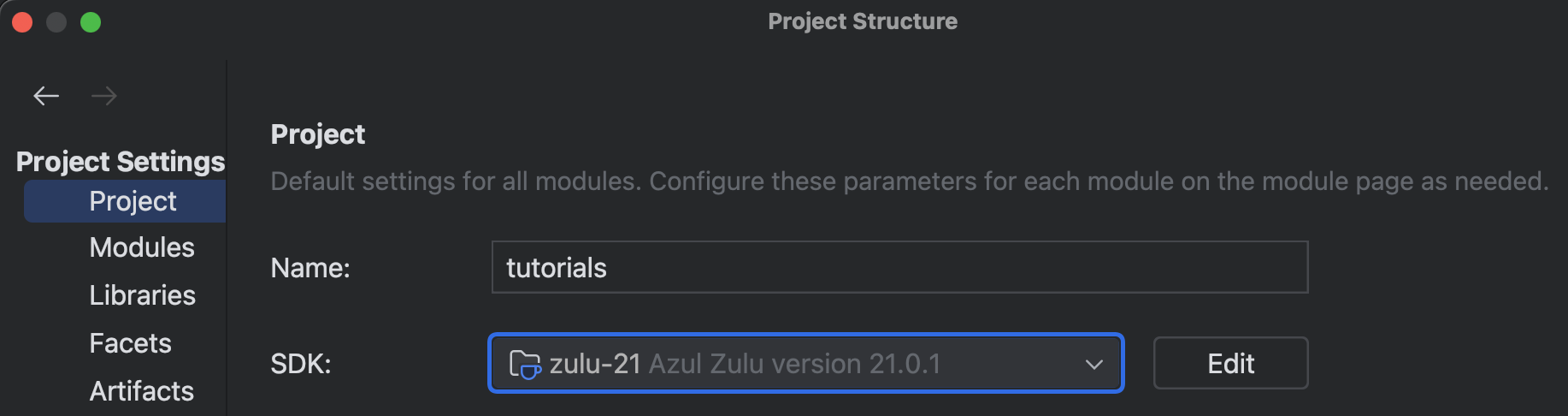Open the SDK combo box showing zulu-21
This screenshot has width=1568, height=416.
(805, 363)
